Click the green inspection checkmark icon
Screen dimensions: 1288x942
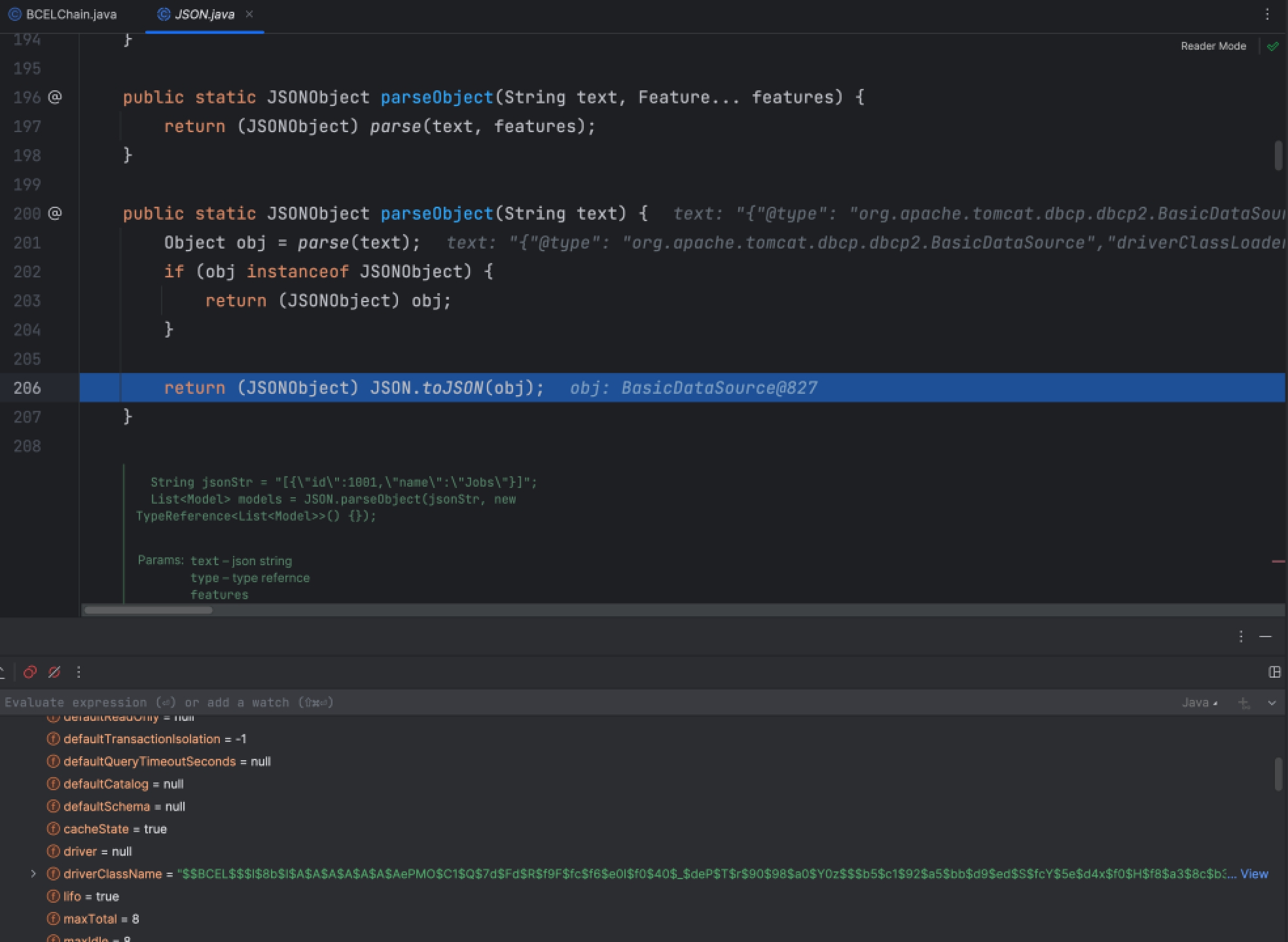pyautogui.click(x=1272, y=46)
